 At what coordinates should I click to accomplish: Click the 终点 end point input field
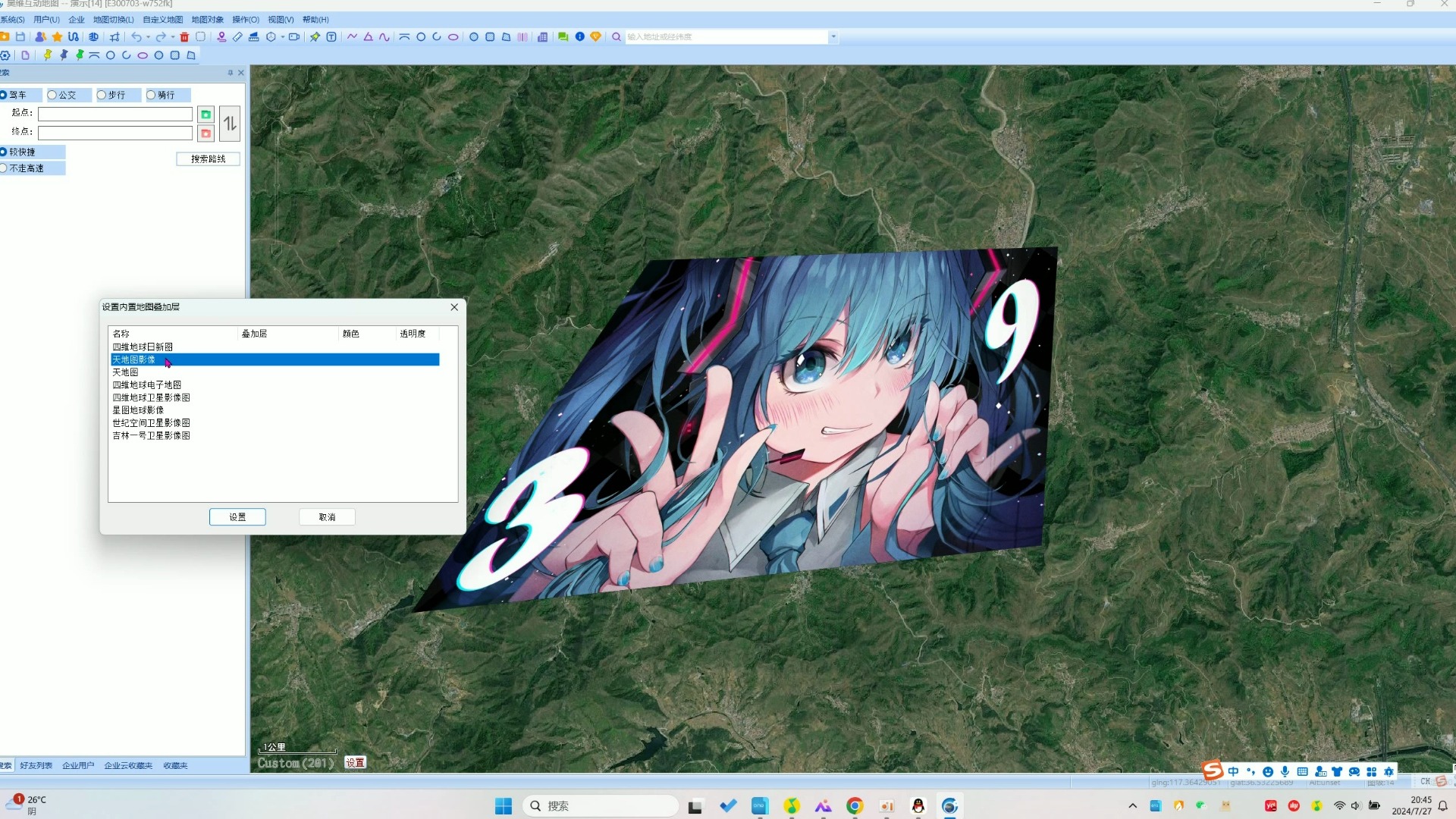115,133
